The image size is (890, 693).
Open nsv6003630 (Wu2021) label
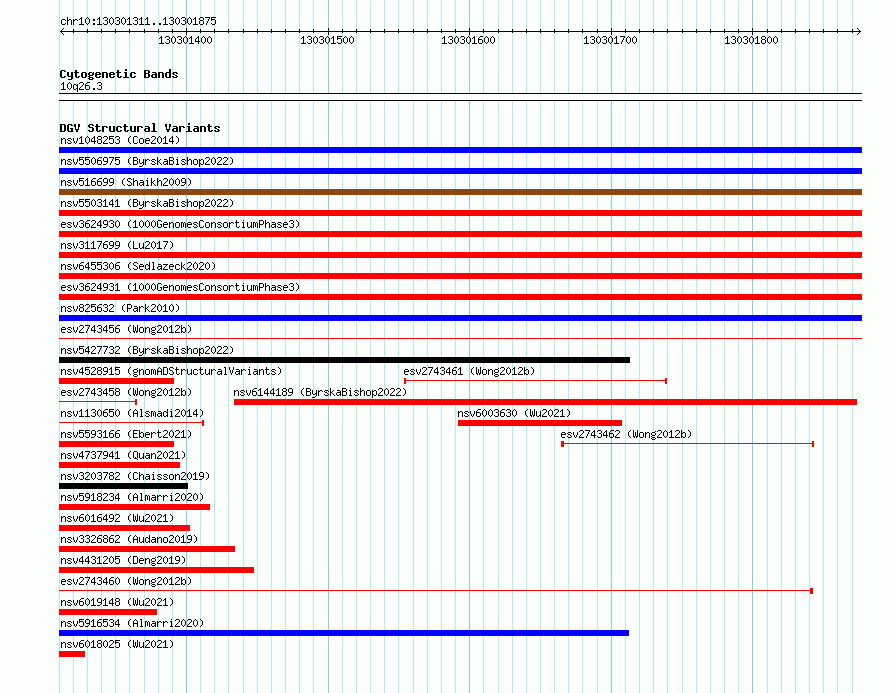coord(514,413)
